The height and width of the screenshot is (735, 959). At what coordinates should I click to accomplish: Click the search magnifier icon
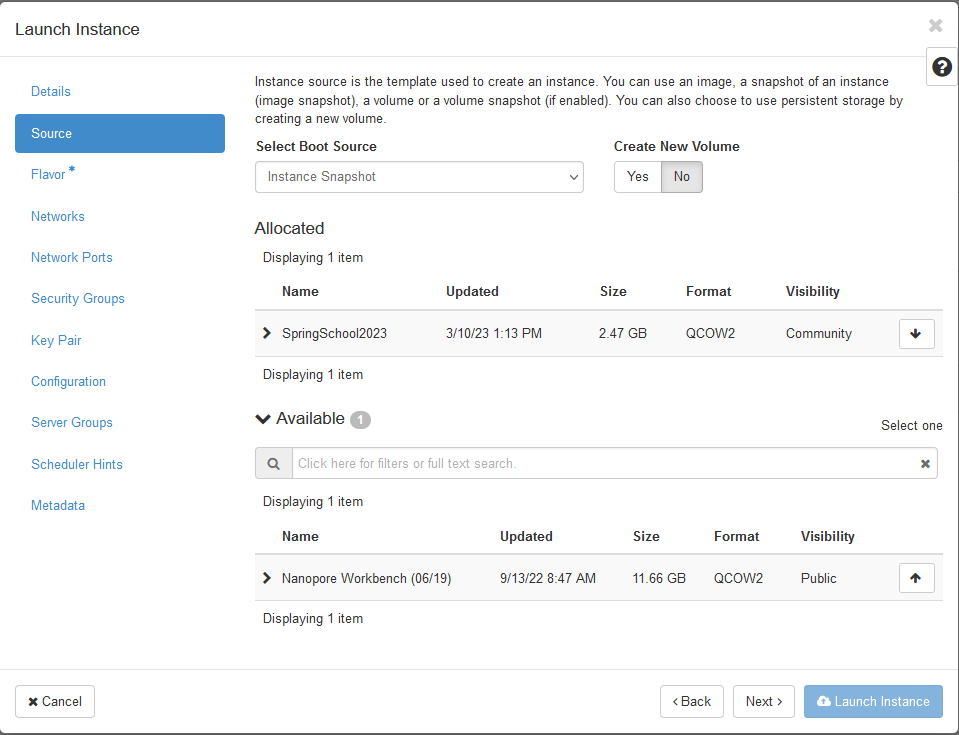pos(273,463)
